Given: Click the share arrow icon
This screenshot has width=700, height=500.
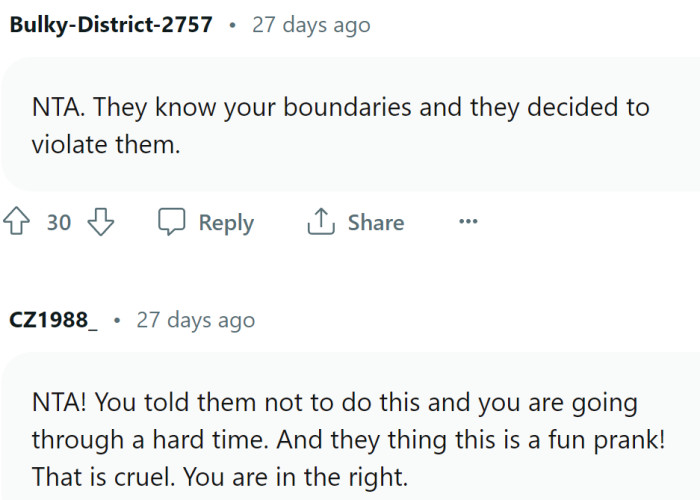Looking at the screenshot, I should [x=320, y=222].
